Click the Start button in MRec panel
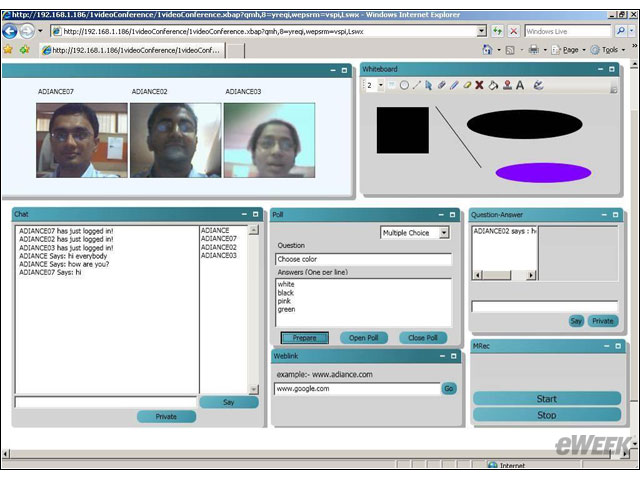 click(547, 399)
